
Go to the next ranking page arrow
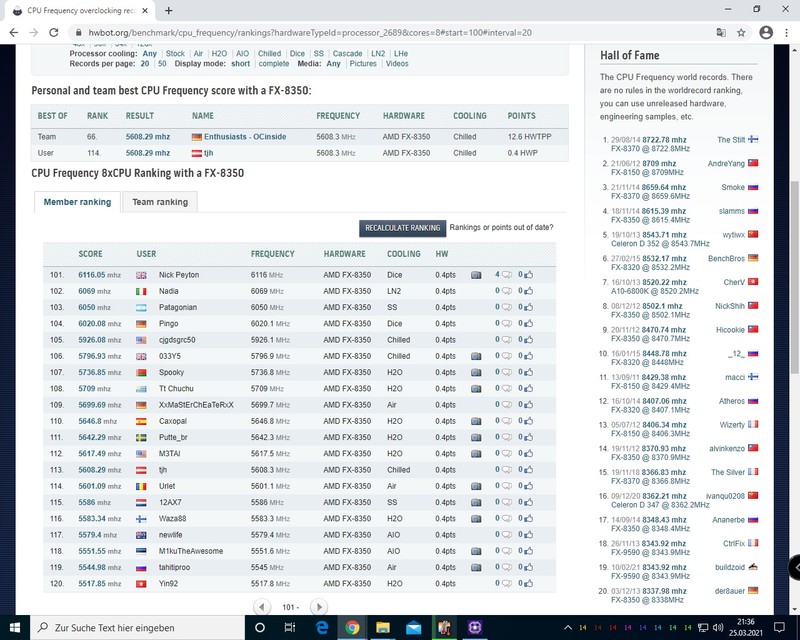pyautogui.click(x=319, y=607)
